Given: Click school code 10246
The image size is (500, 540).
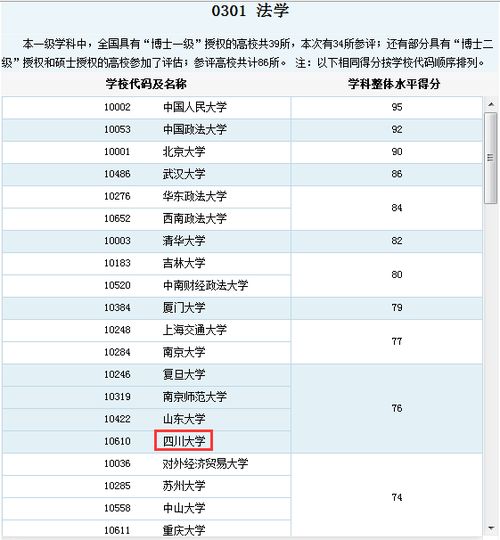Looking at the screenshot, I should 117,374.
